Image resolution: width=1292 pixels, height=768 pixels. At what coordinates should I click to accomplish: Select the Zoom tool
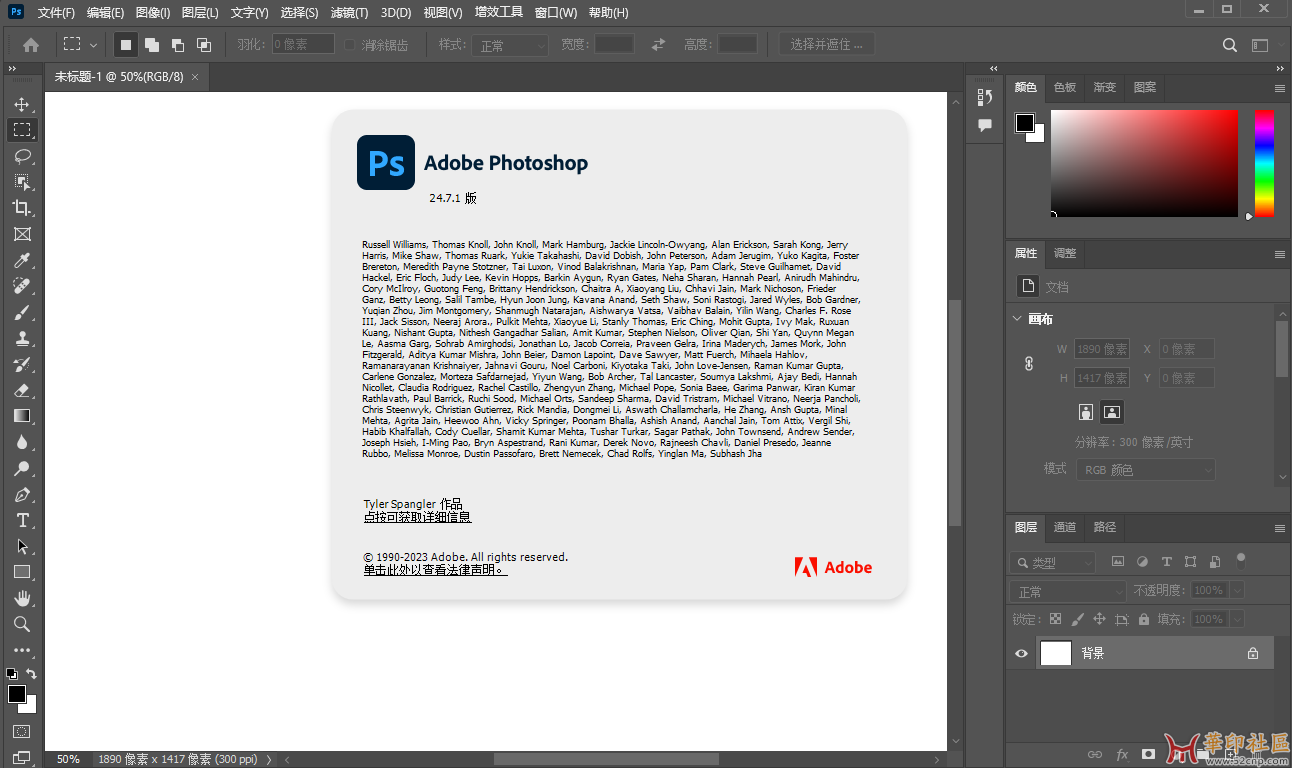point(22,624)
